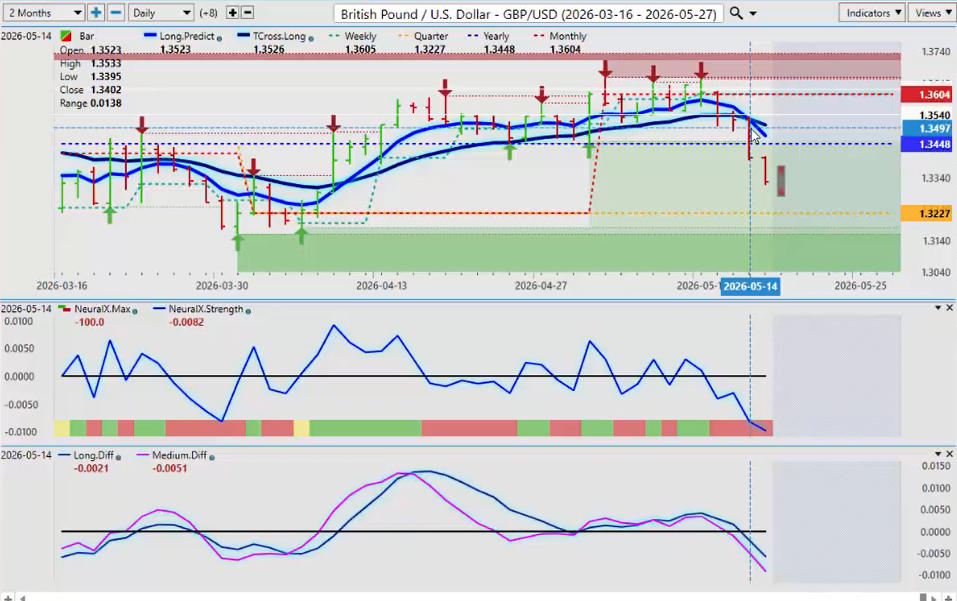Click the blue plus zoom-in button

click(96, 13)
